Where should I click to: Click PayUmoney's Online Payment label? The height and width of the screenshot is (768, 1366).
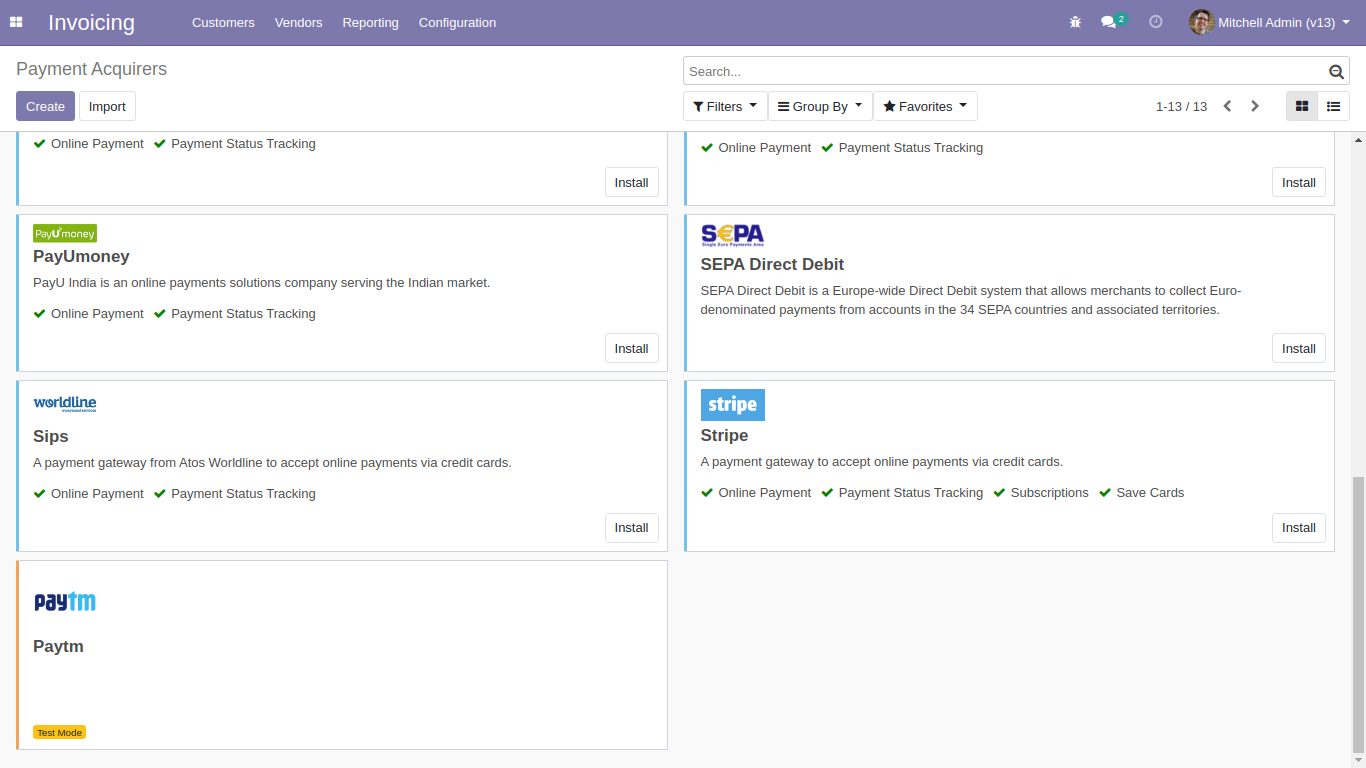[x=97, y=313]
